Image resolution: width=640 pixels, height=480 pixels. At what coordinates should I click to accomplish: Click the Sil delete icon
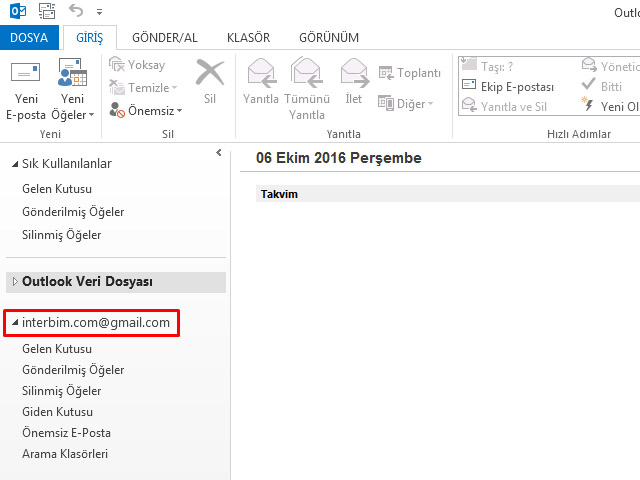point(210,75)
